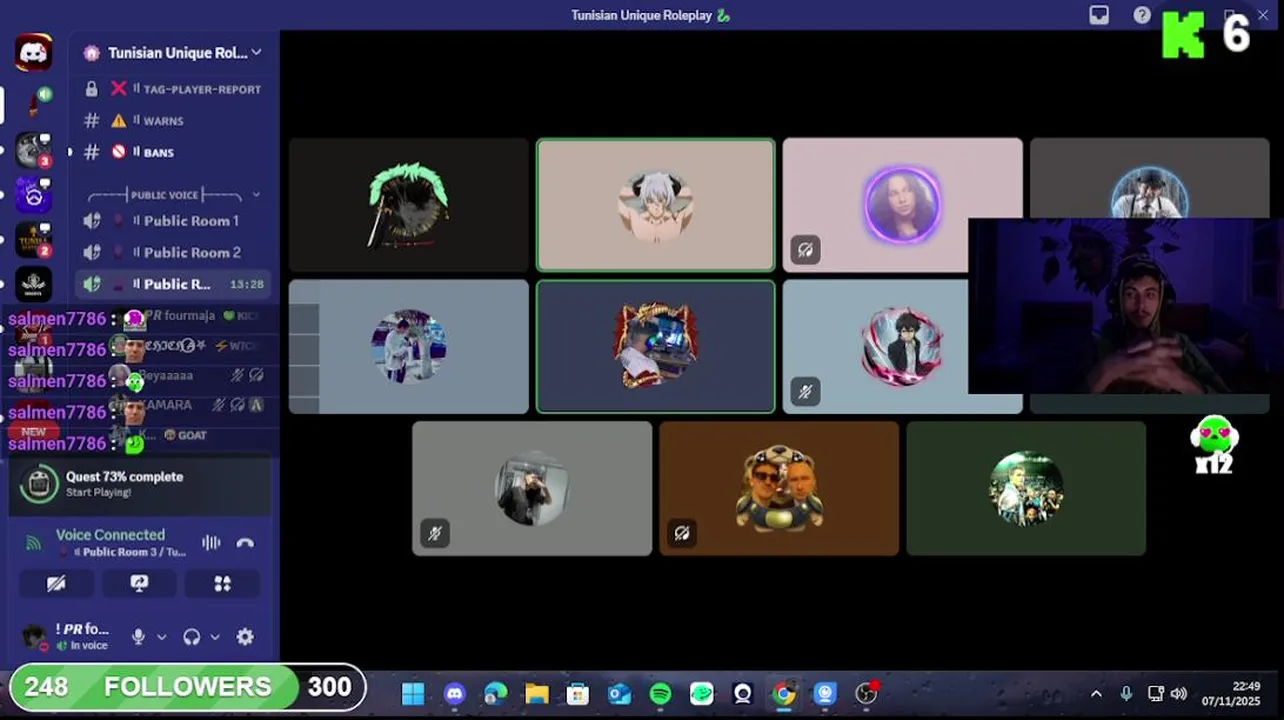
Task: Join Public Room 1 voice channel
Action: [x=173, y=221]
